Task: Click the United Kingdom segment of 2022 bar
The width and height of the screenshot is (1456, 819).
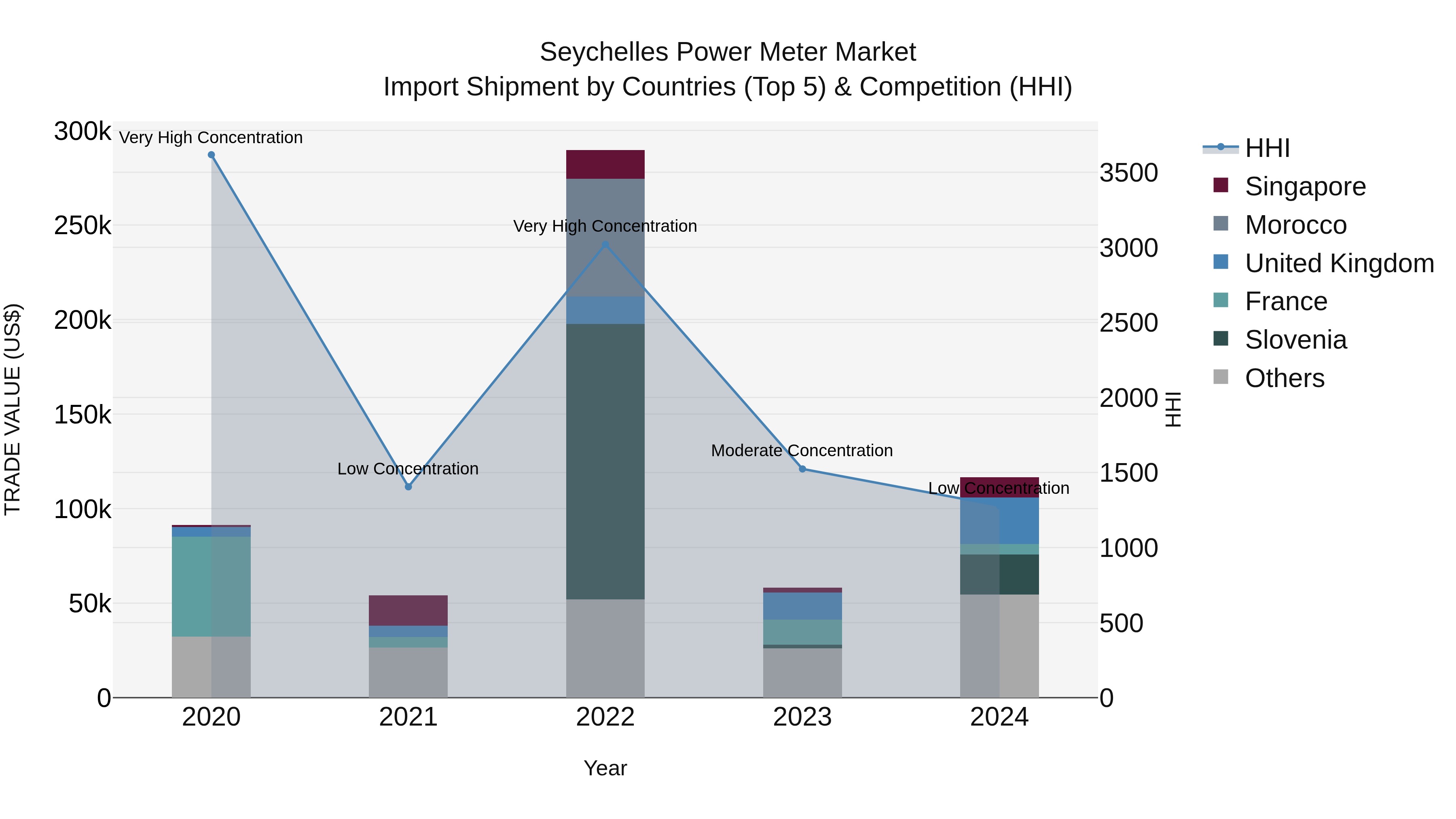Action: (605, 310)
